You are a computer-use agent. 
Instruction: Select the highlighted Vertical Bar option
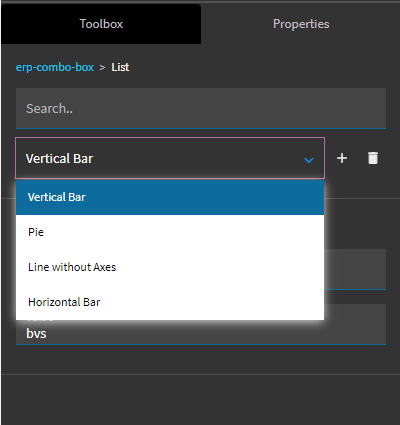170,197
